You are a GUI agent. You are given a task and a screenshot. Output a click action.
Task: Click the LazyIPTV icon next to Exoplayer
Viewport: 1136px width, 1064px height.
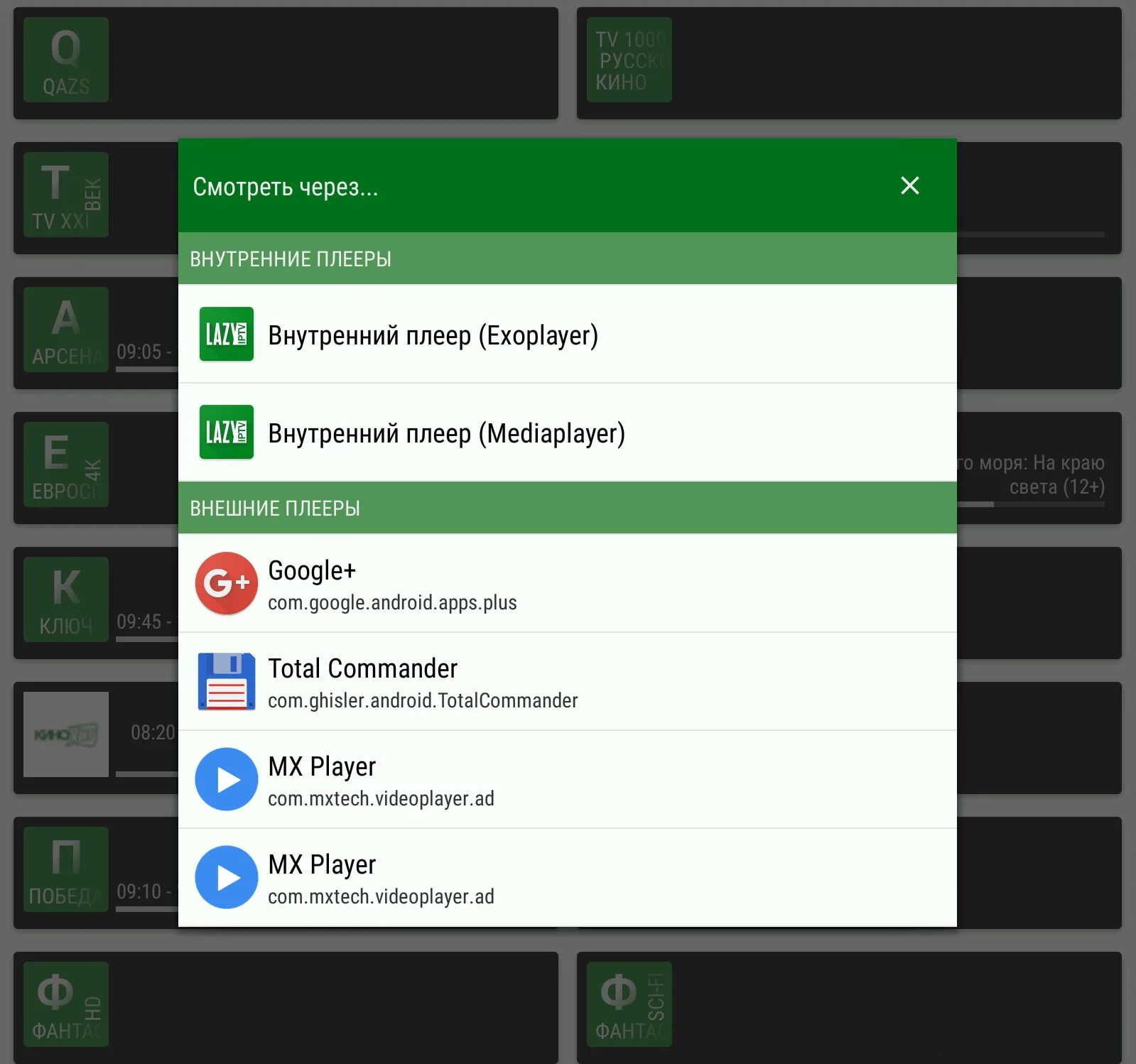point(226,335)
